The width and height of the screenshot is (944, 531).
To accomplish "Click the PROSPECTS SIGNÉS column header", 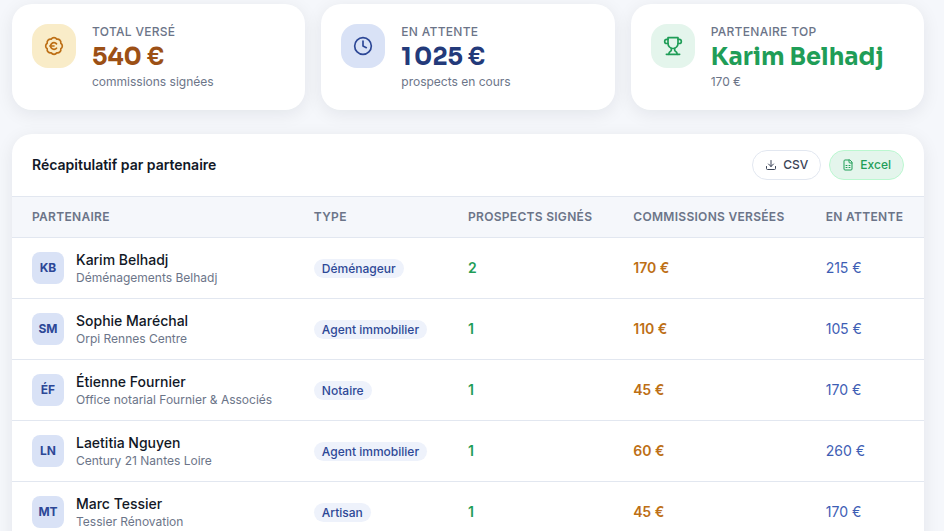I will tap(530, 217).
